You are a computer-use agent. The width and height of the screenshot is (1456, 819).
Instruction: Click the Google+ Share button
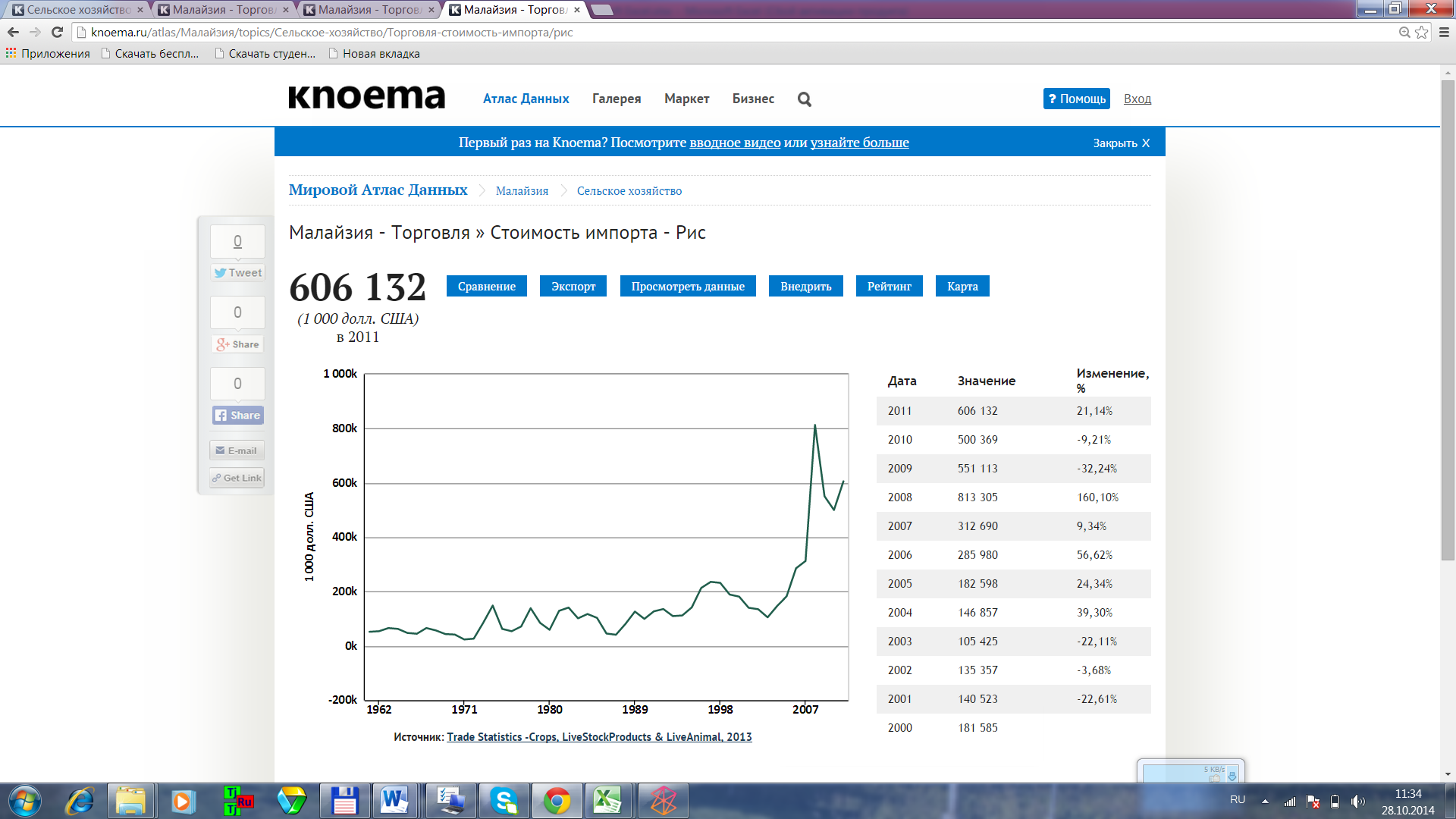(238, 344)
